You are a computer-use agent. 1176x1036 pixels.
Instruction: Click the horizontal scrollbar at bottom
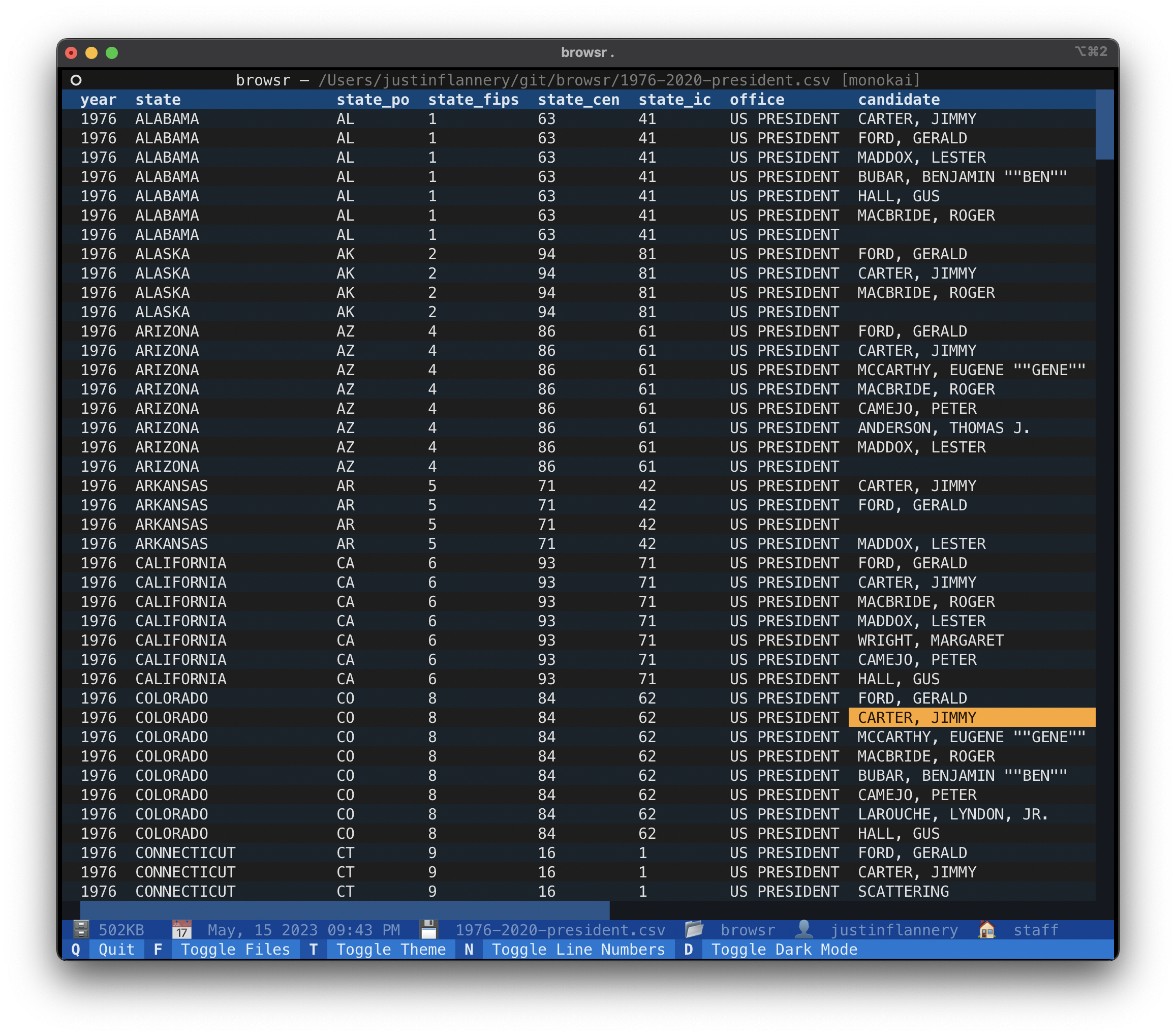[344, 910]
